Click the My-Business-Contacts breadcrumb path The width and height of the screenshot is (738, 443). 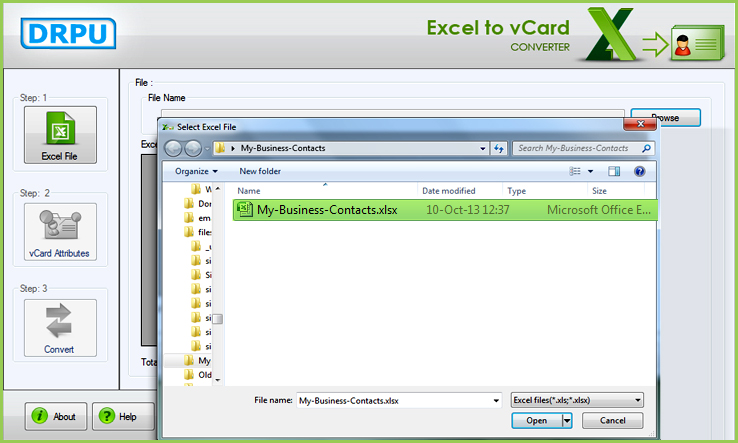tap(283, 148)
